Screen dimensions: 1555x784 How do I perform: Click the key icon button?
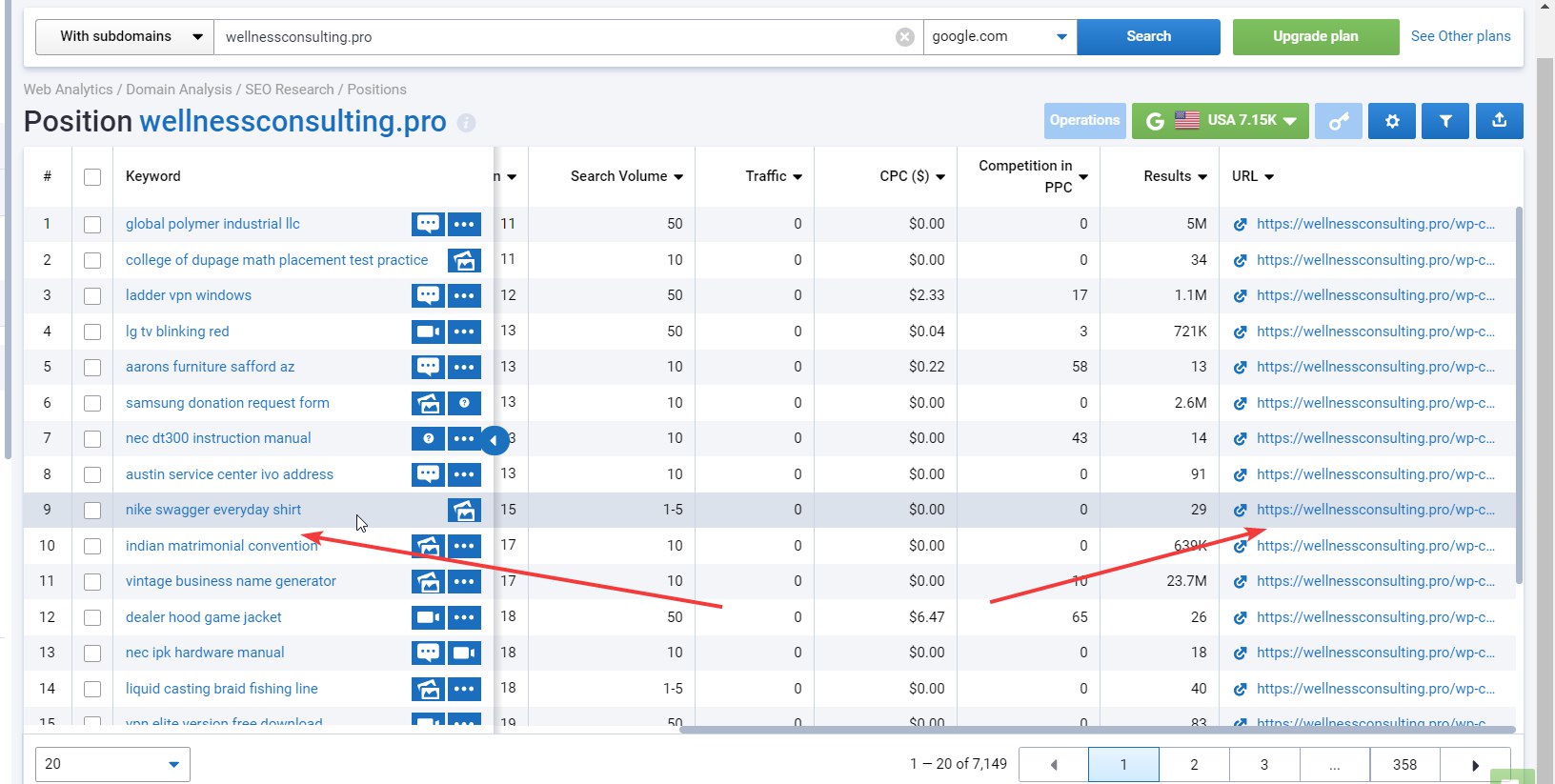coord(1339,121)
